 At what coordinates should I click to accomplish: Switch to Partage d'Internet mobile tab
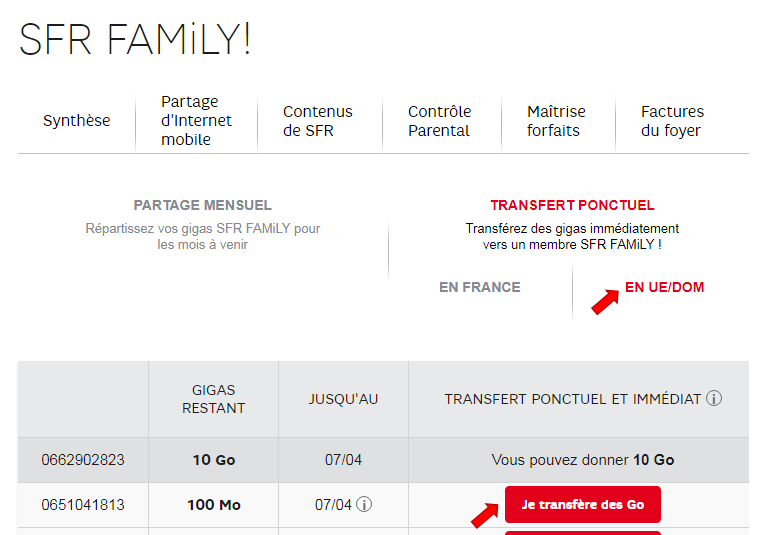196,120
